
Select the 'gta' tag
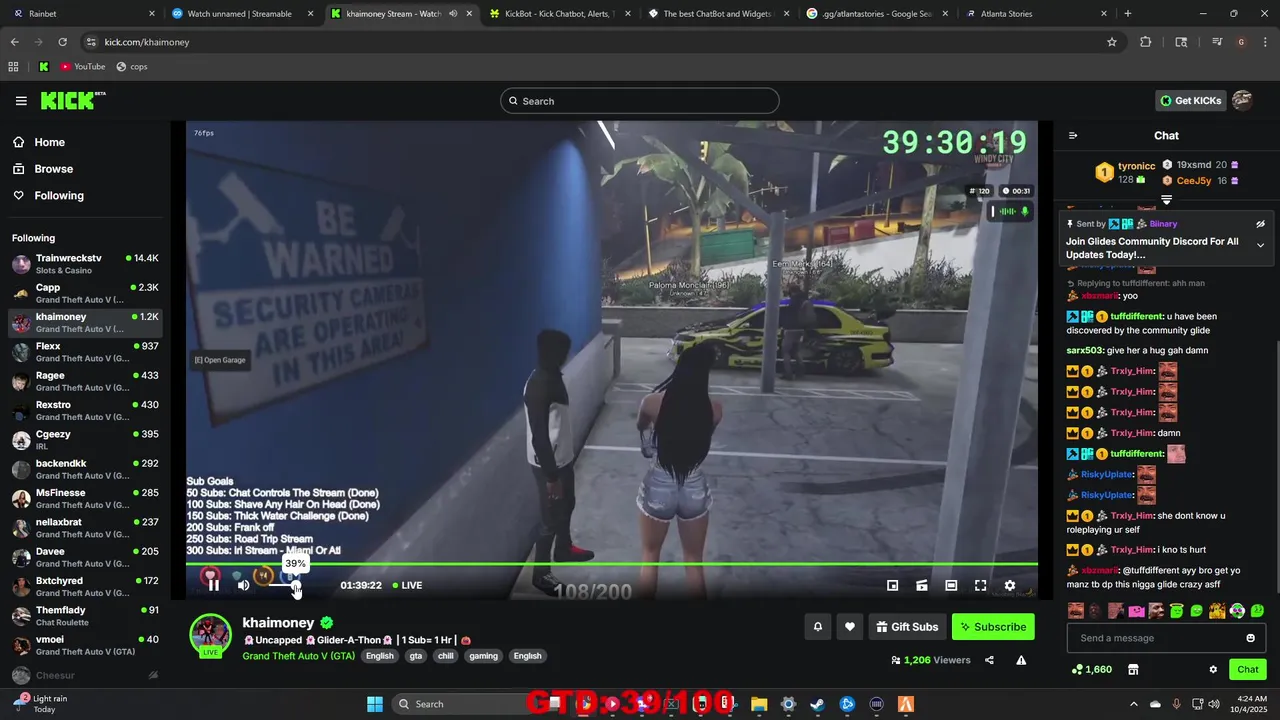coord(416,656)
